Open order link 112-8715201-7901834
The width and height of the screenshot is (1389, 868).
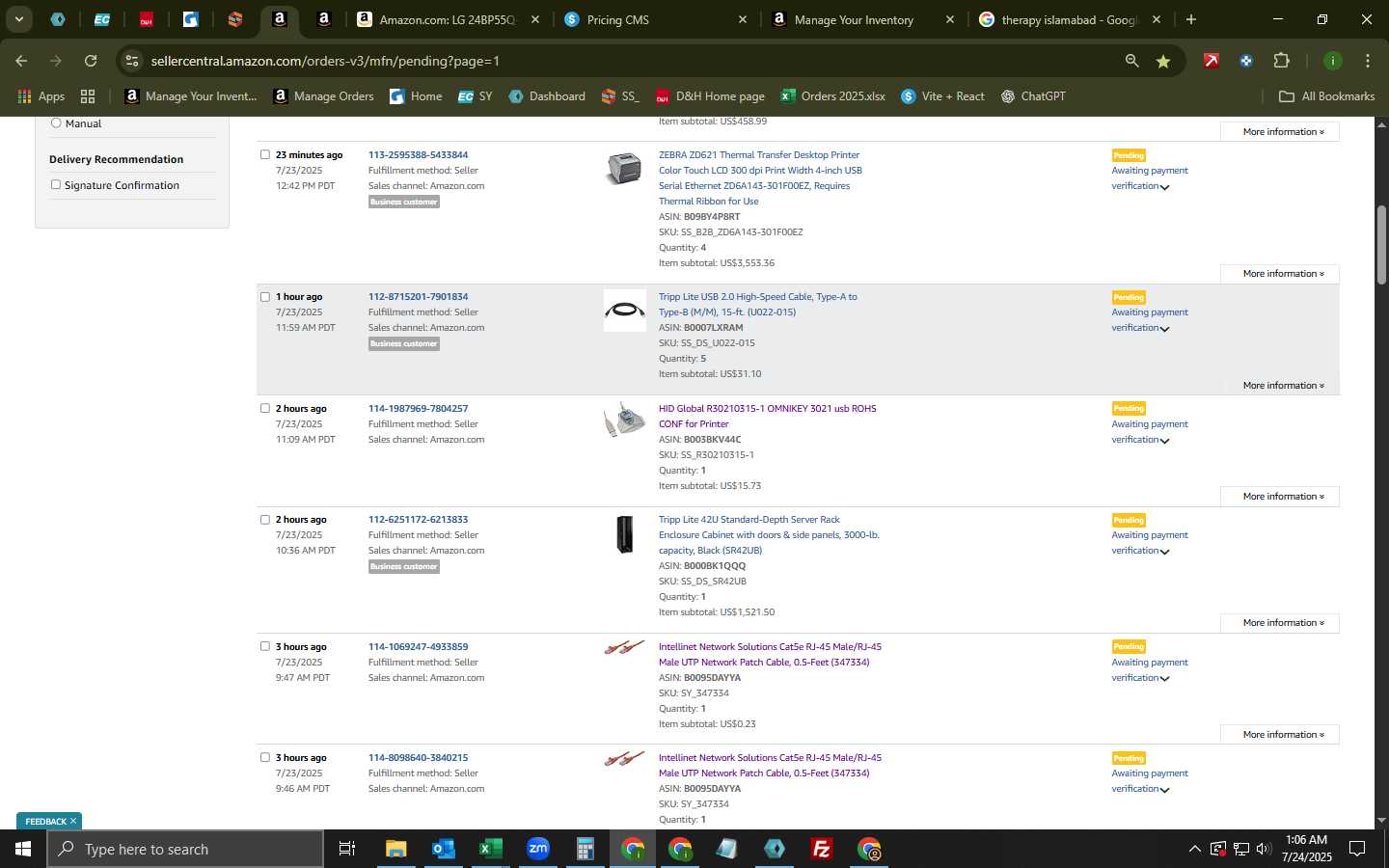418,296
